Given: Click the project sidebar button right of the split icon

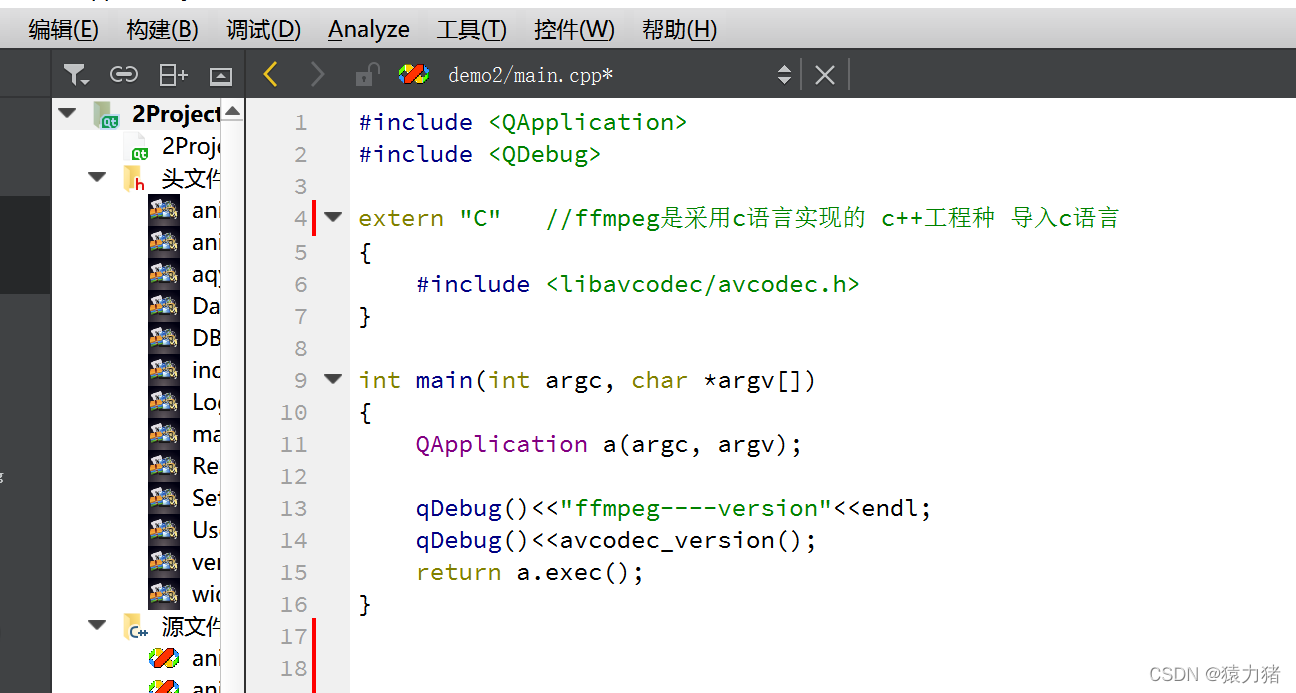Looking at the screenshot, I should click(221, 76).
